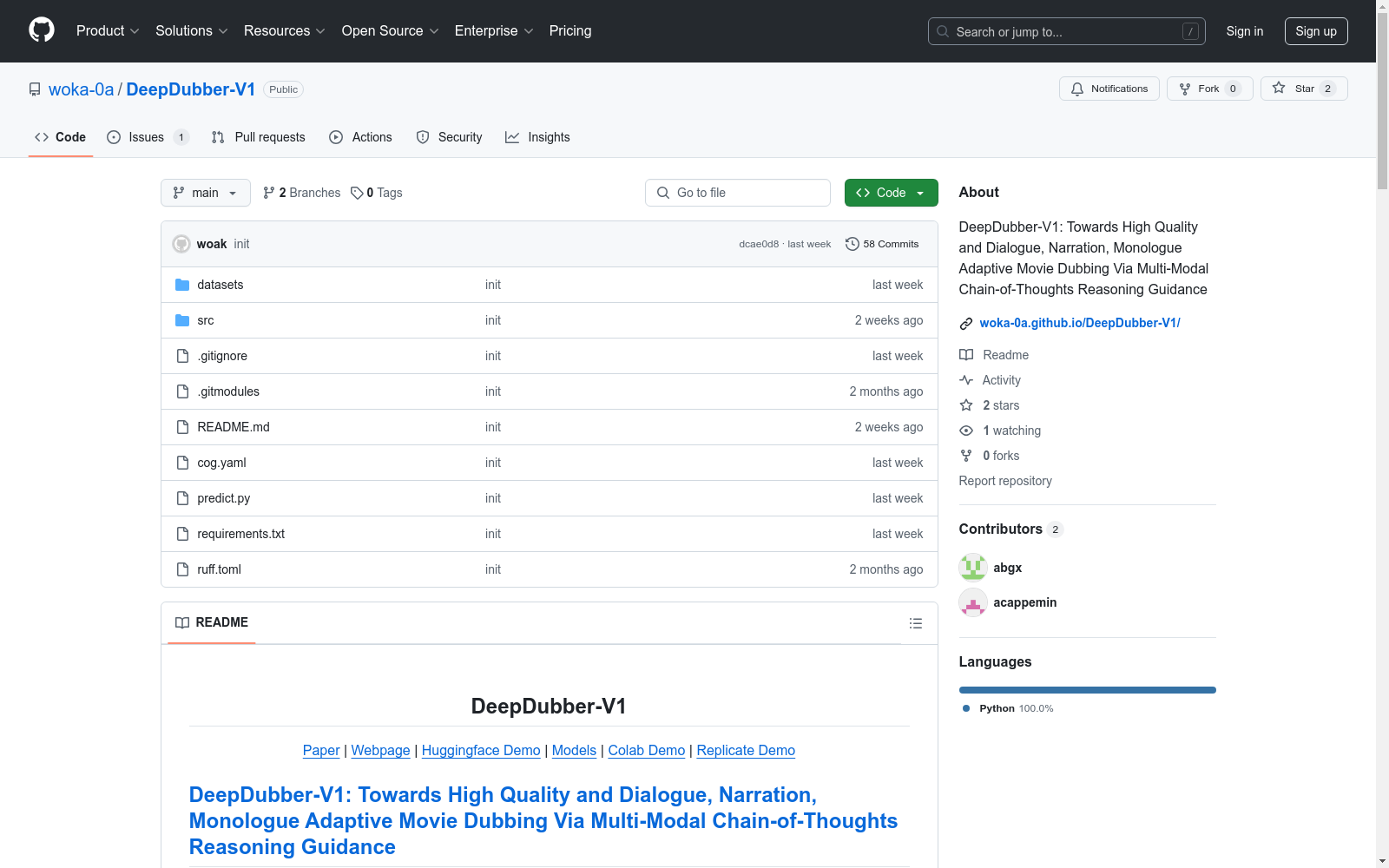Screen dimensions: 1389x868
Task: Switch to the Actions tab
Action: pos(361,137)
